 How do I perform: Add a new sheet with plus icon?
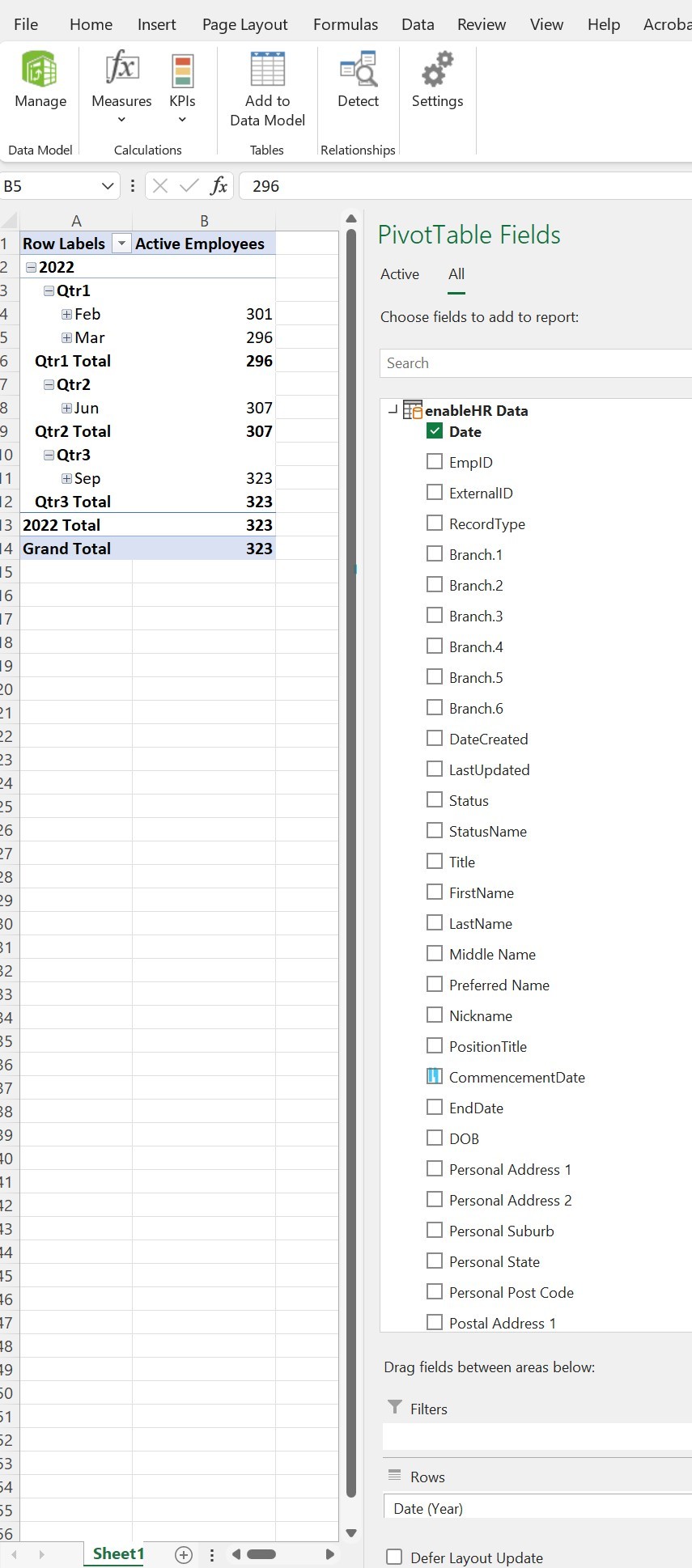tap(184, 1554)
